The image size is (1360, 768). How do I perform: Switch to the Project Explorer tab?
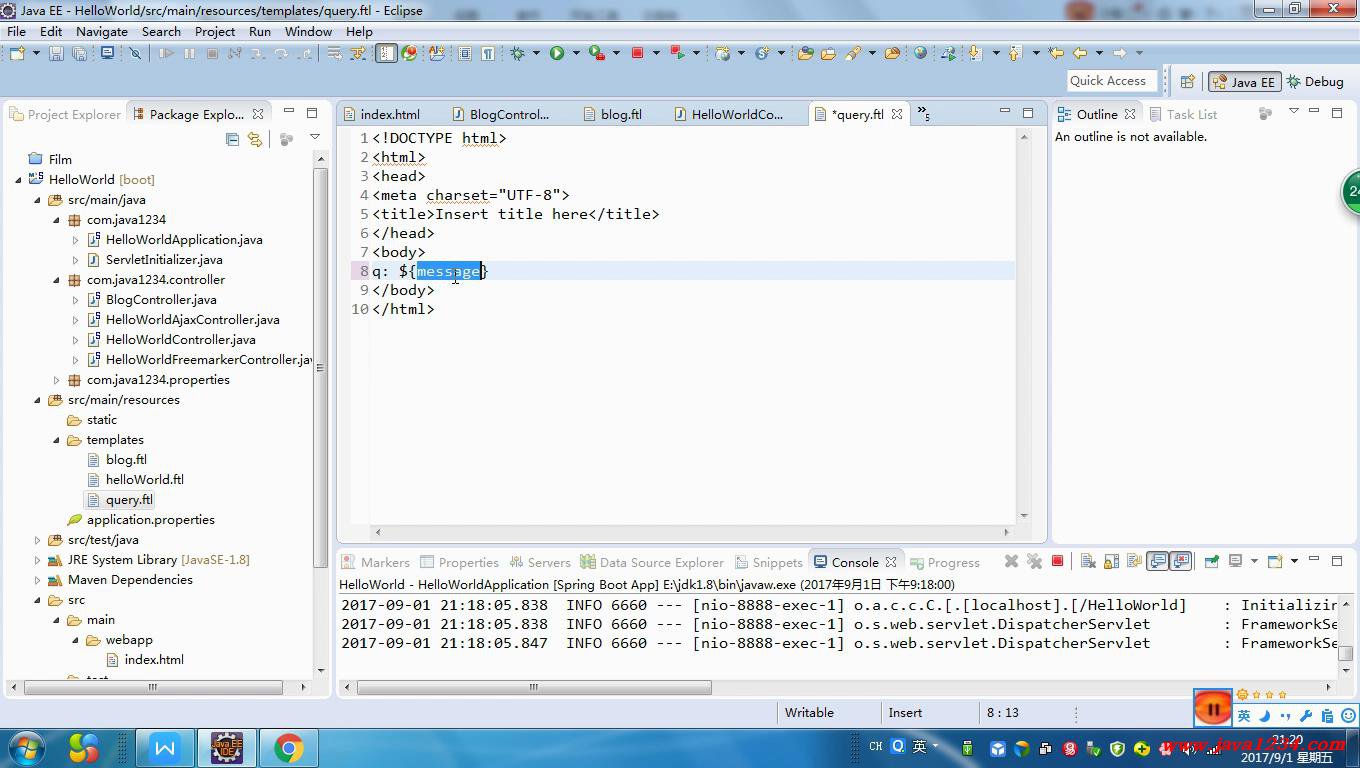65,114
